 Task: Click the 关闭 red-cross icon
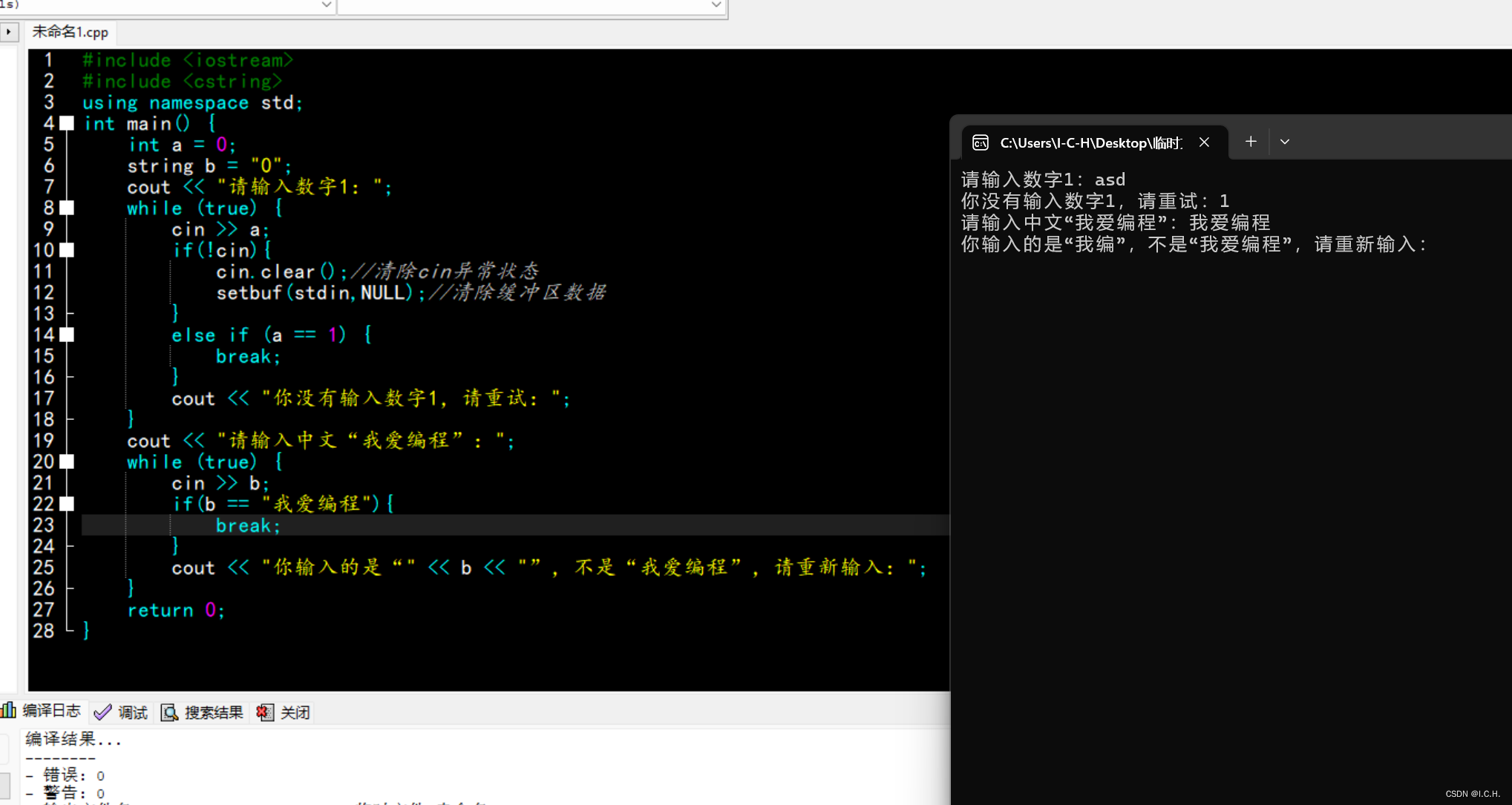(264, 712)
